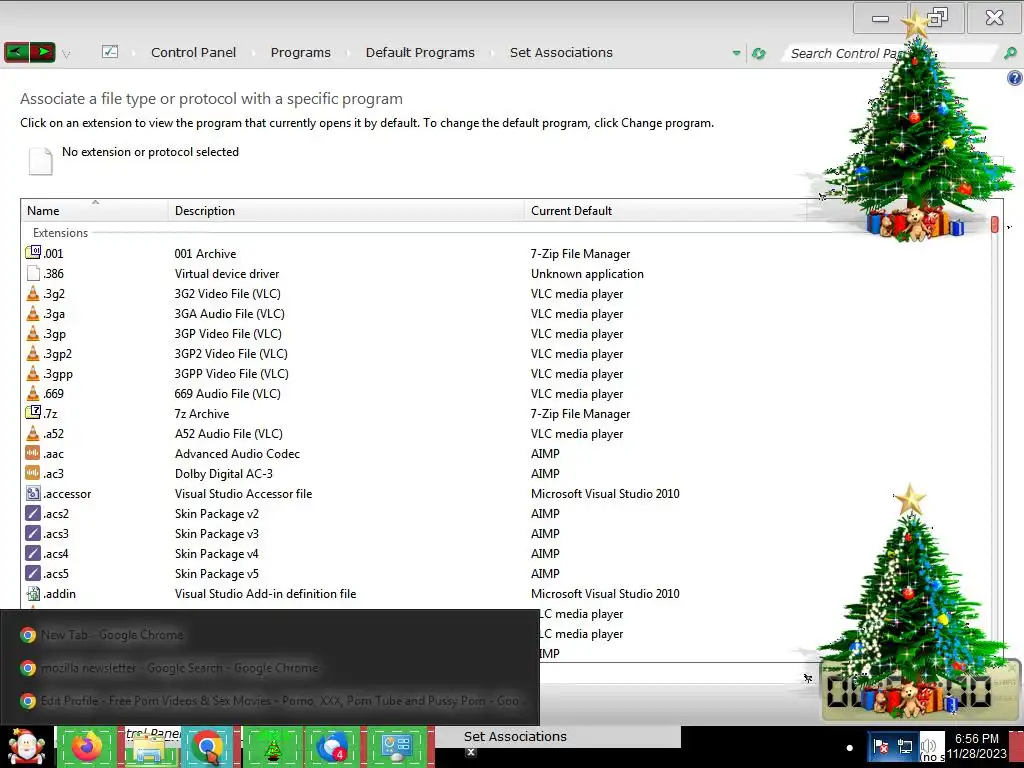Click '3GPP Video File (VLC)' description

pos(231,374)
